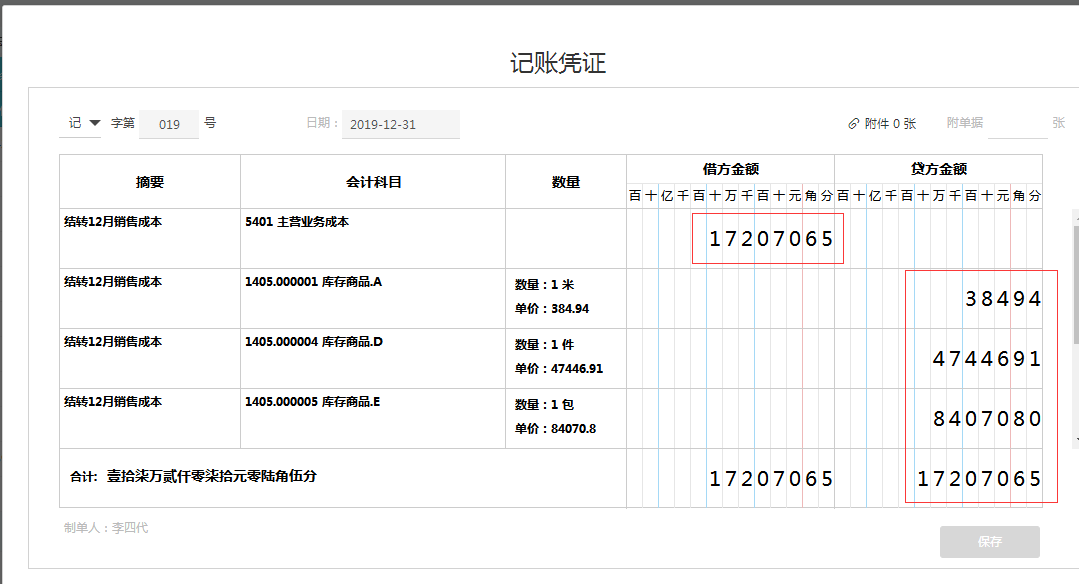Click the credit amount 38494

1003,299
